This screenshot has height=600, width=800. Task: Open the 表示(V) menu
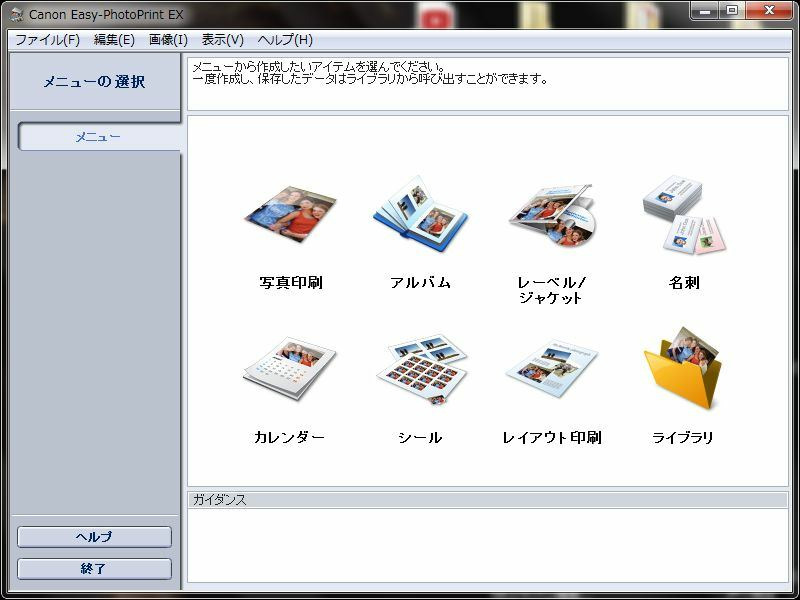click(x=222, y=40)
